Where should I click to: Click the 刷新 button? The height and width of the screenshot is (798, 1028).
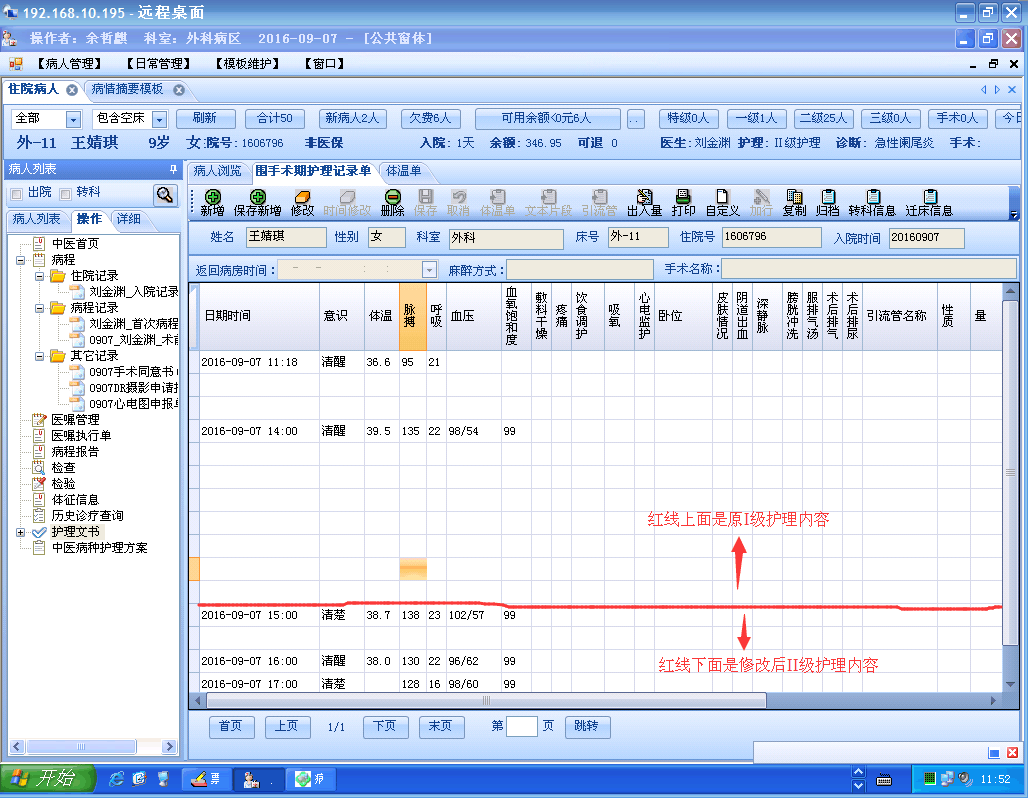[x=205, y=119]
